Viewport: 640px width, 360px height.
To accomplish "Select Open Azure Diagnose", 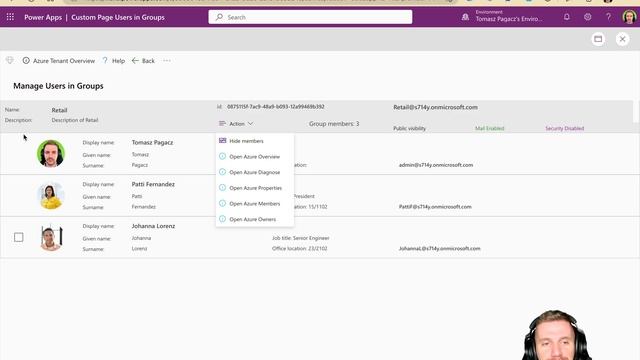I will (255, 172).
